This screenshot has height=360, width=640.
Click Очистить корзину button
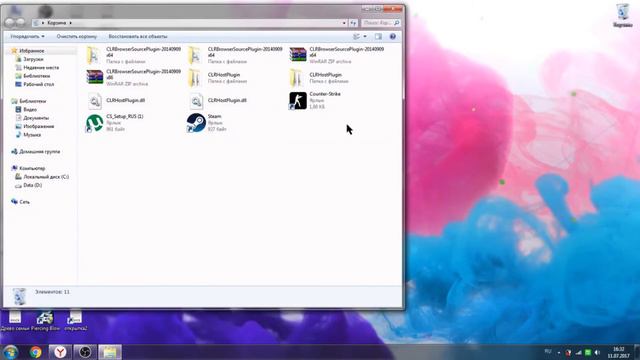[76, 36]
